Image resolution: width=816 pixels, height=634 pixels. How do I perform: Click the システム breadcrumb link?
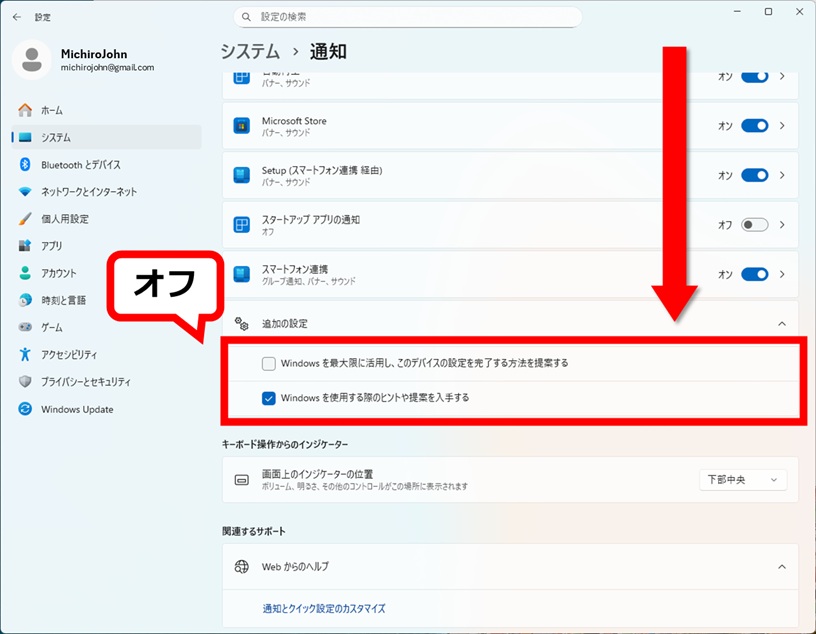click(250, 51)
